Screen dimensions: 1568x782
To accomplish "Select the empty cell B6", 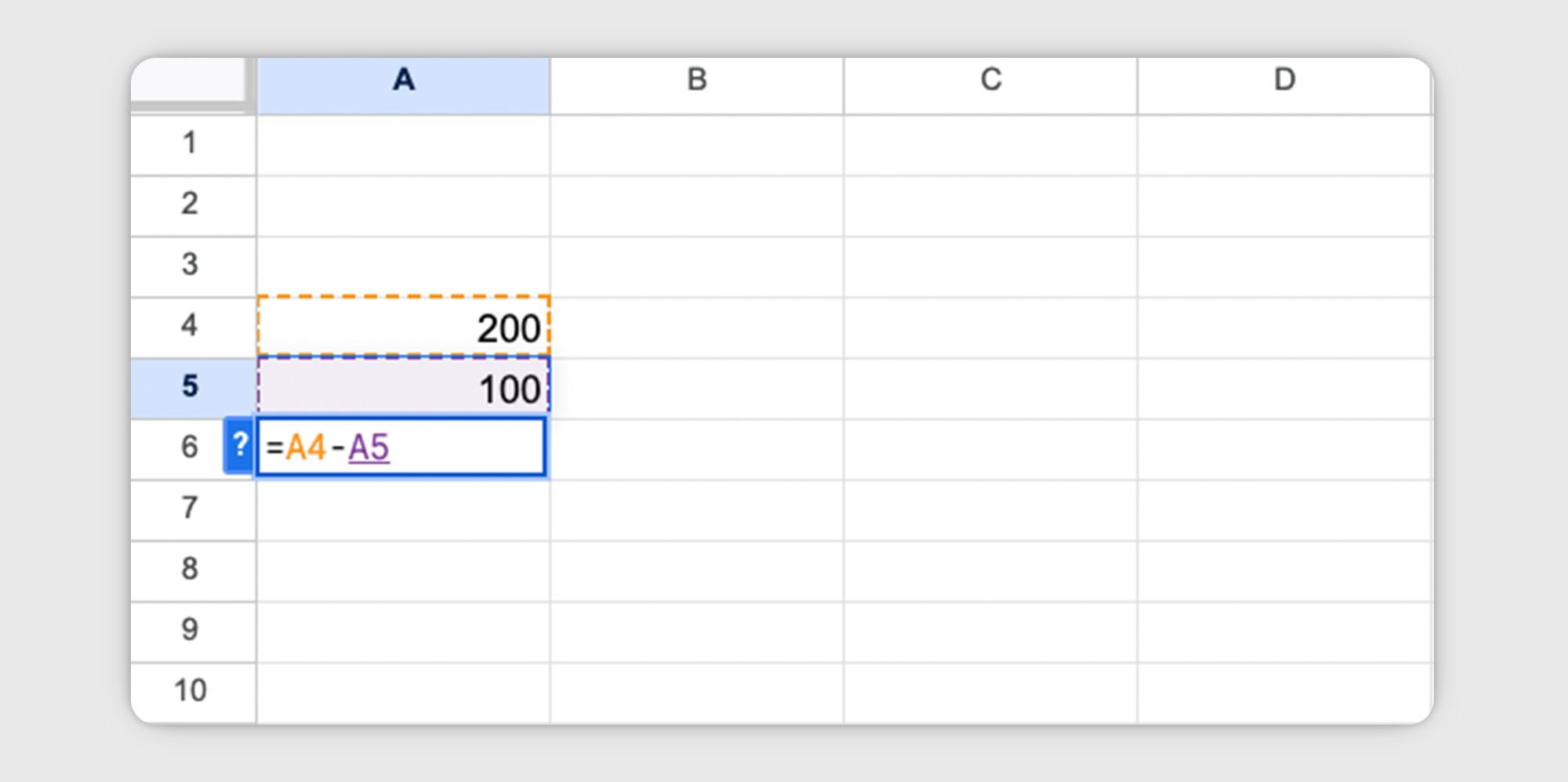I will (696, 447).
